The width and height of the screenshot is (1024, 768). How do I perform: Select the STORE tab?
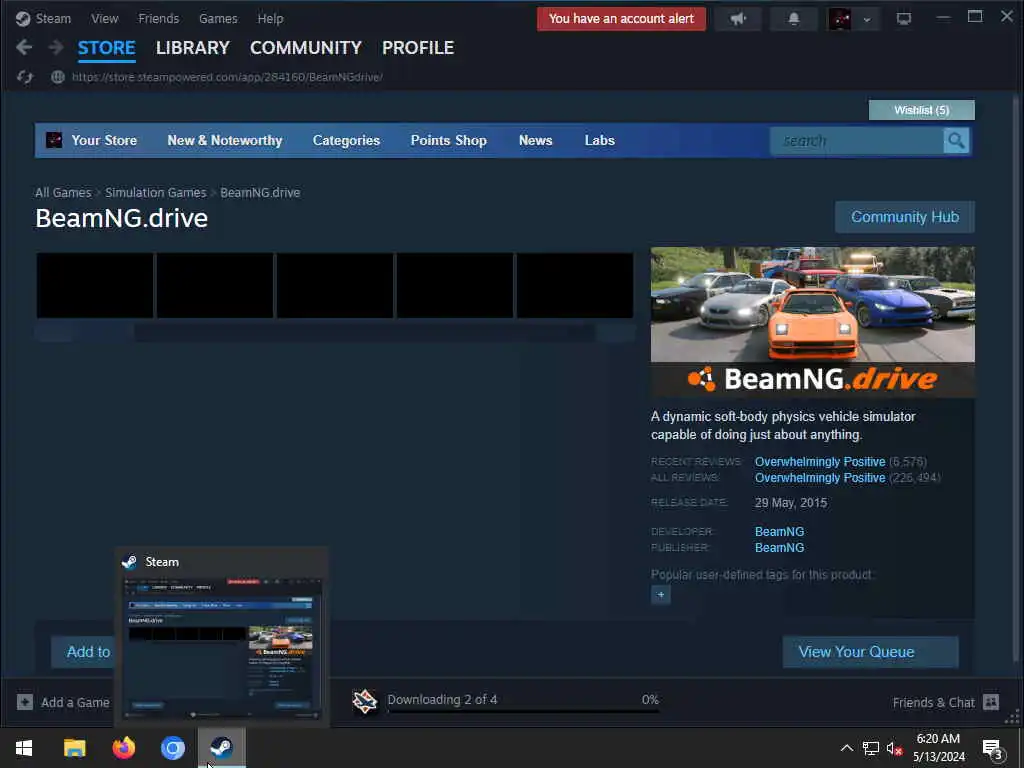(x=106, y=48)
